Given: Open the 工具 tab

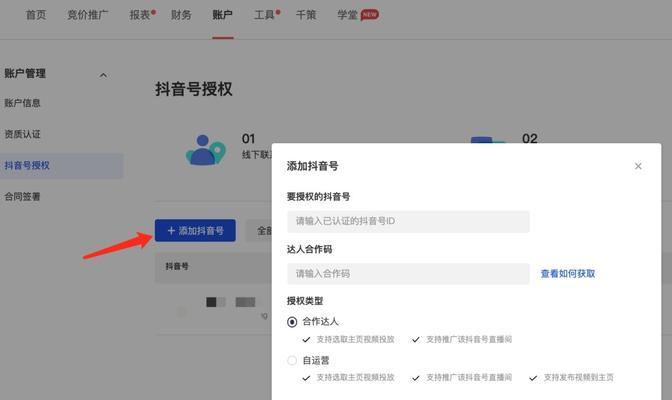Looking at the screenshot, I should (x=264, y=15).
